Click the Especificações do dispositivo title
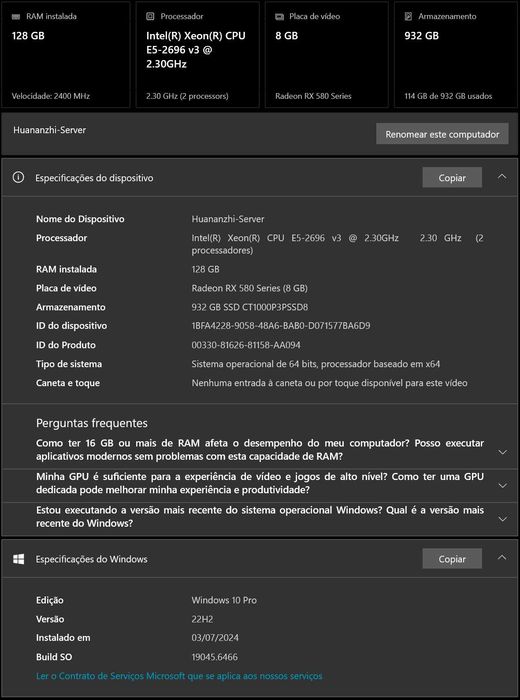Screen dimensions: 520x700 tap(94, 178)
